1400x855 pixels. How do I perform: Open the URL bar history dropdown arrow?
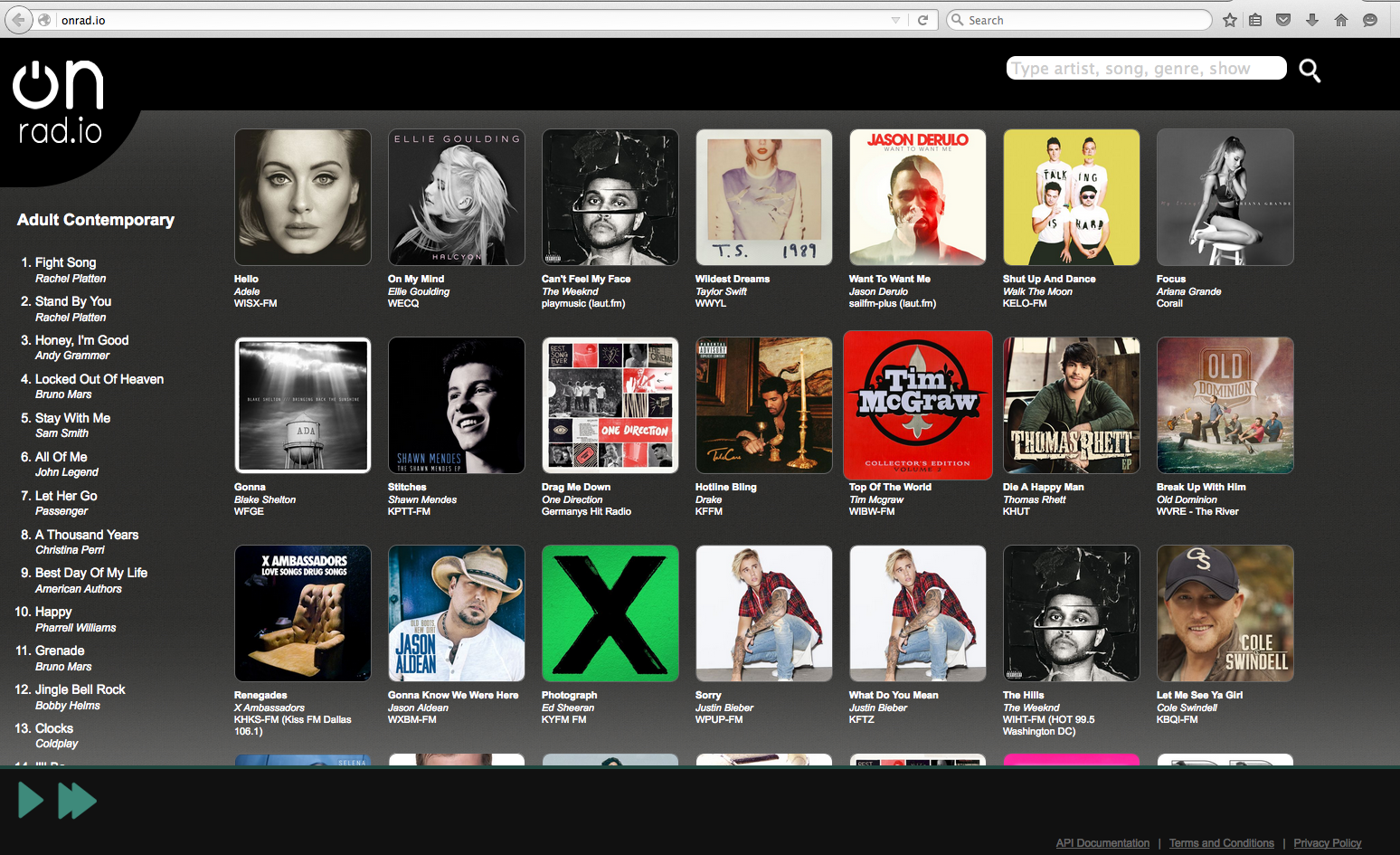coord(895,20)
